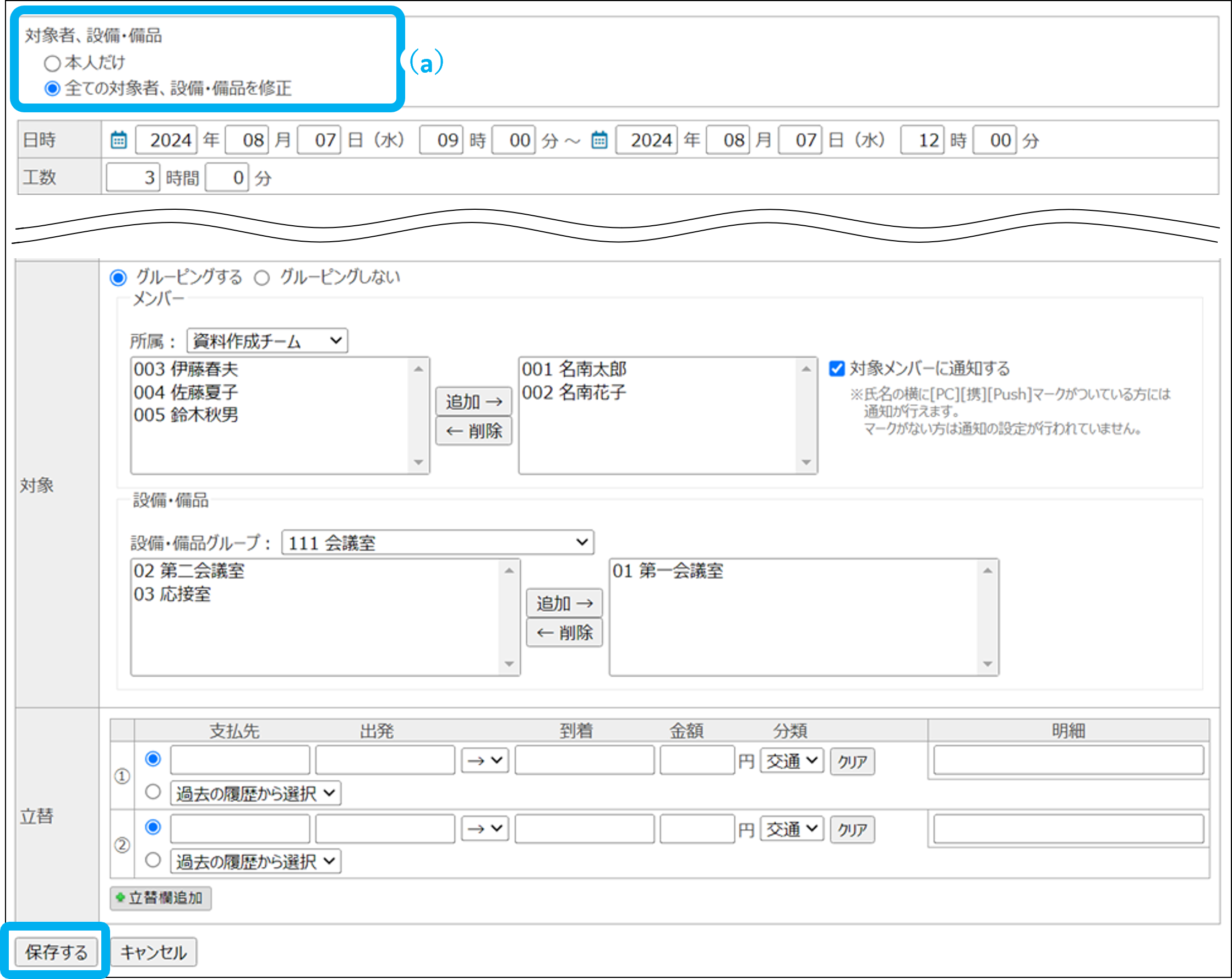
Task: Click equipment ← 削除 arrow button
Action: click(564, 633)
